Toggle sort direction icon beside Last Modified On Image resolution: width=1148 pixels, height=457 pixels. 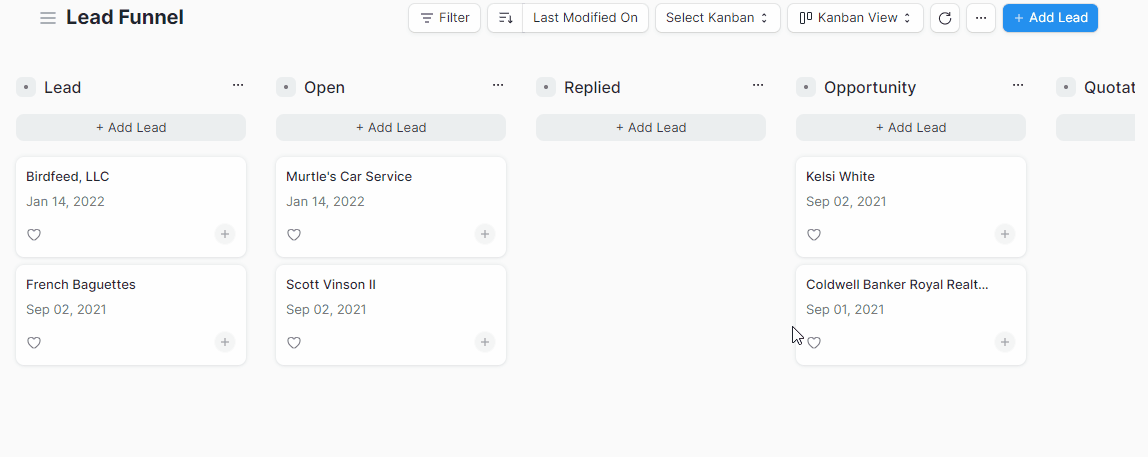505,18
